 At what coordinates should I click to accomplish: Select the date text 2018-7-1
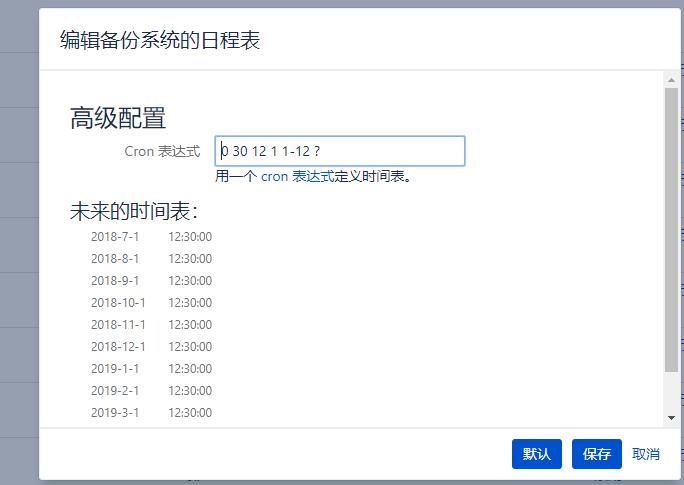pos(115,237)
